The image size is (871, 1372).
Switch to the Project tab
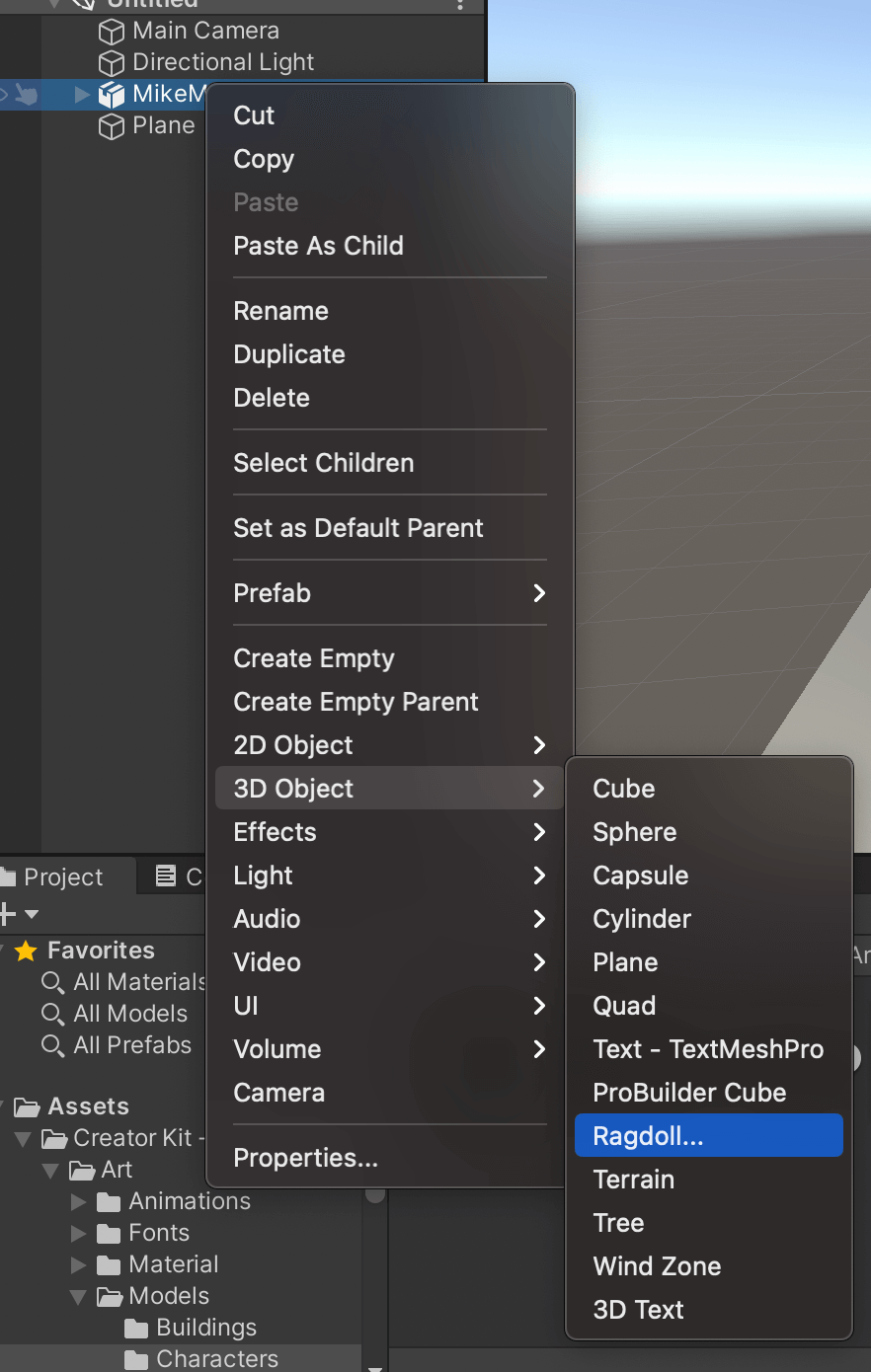(x=62, y=877)
